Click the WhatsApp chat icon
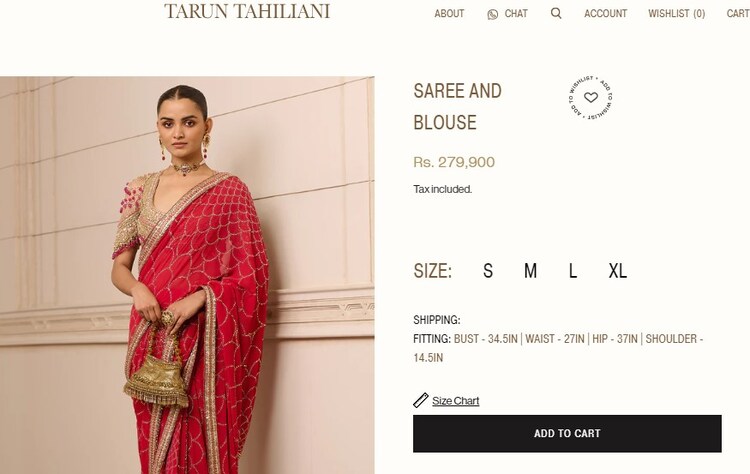 pyautogui.click(x=492, y=14)
